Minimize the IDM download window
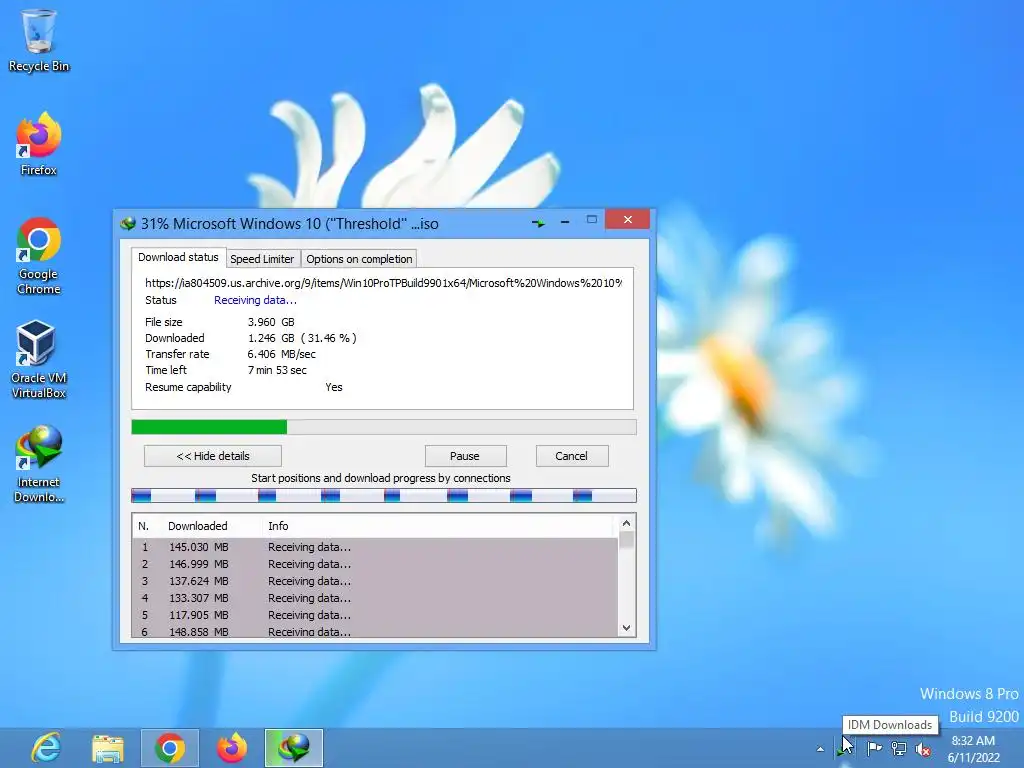The width and height of the screenshot is (1024, 768). [565, 223]
